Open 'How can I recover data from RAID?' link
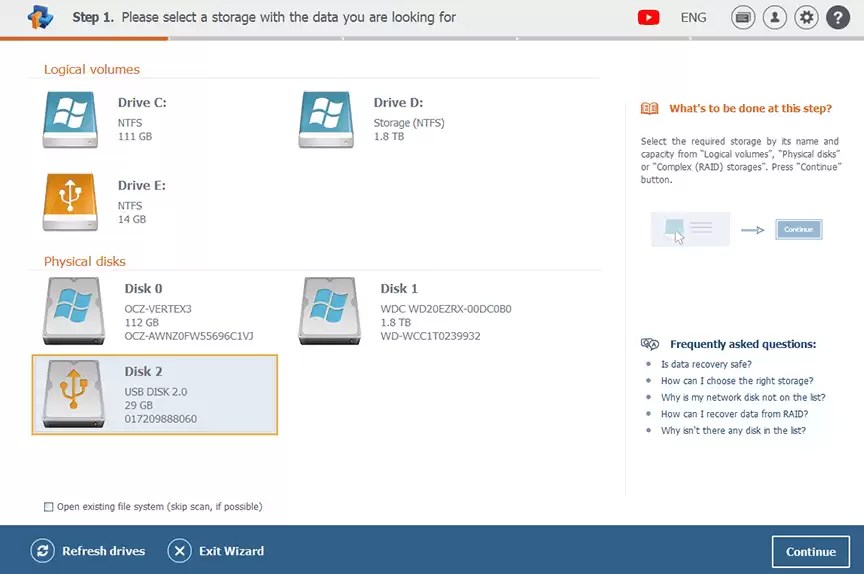 pos(734,414)
